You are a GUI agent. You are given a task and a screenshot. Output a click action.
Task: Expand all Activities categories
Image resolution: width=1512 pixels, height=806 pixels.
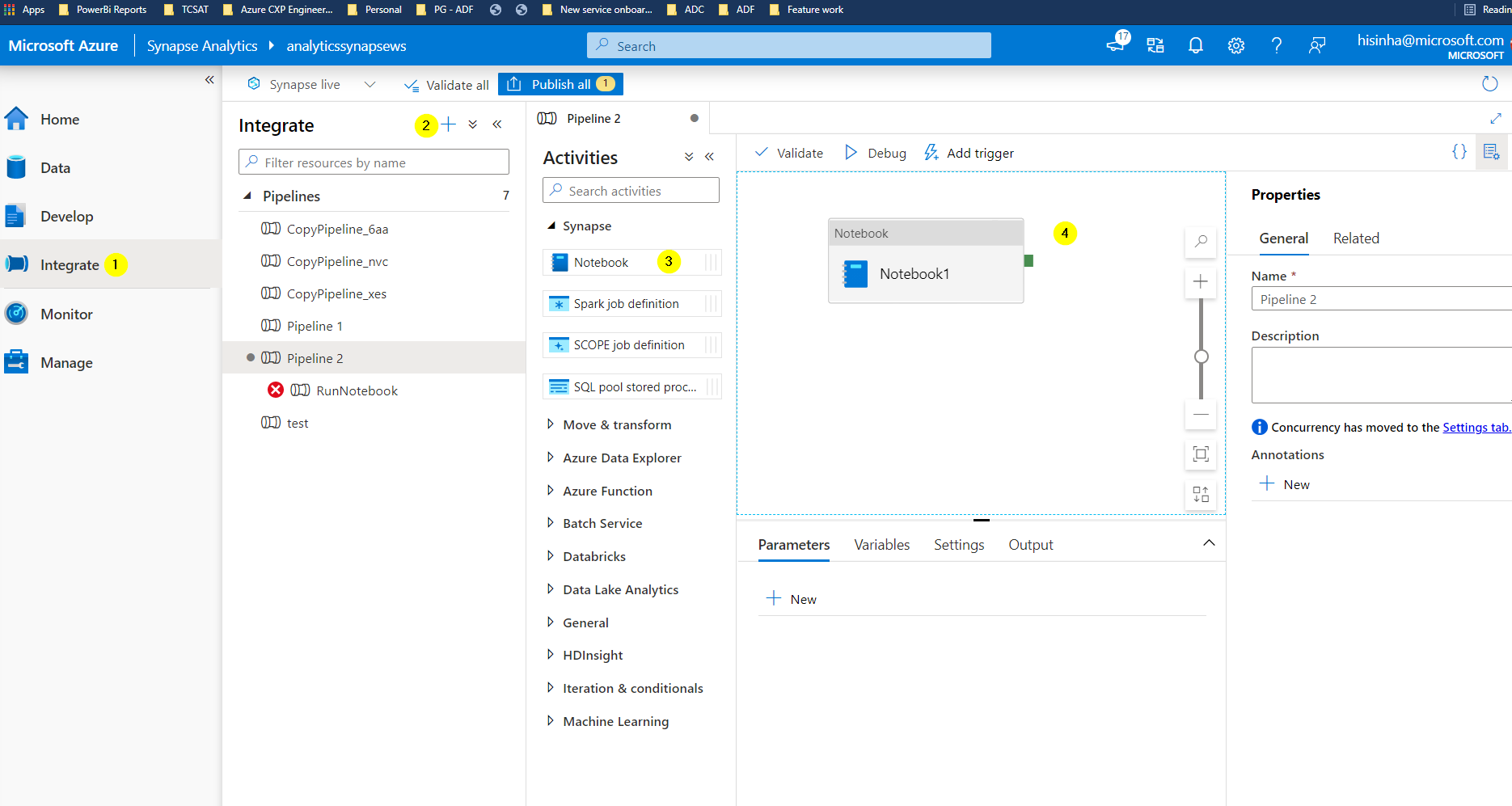point(689,157)
